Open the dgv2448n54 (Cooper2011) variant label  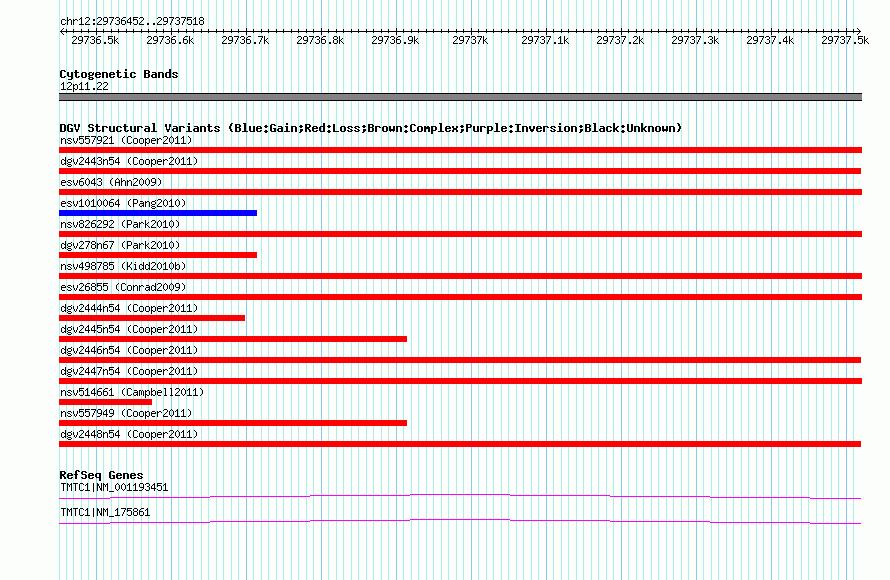pyautogui.click(x=129, y=434)
